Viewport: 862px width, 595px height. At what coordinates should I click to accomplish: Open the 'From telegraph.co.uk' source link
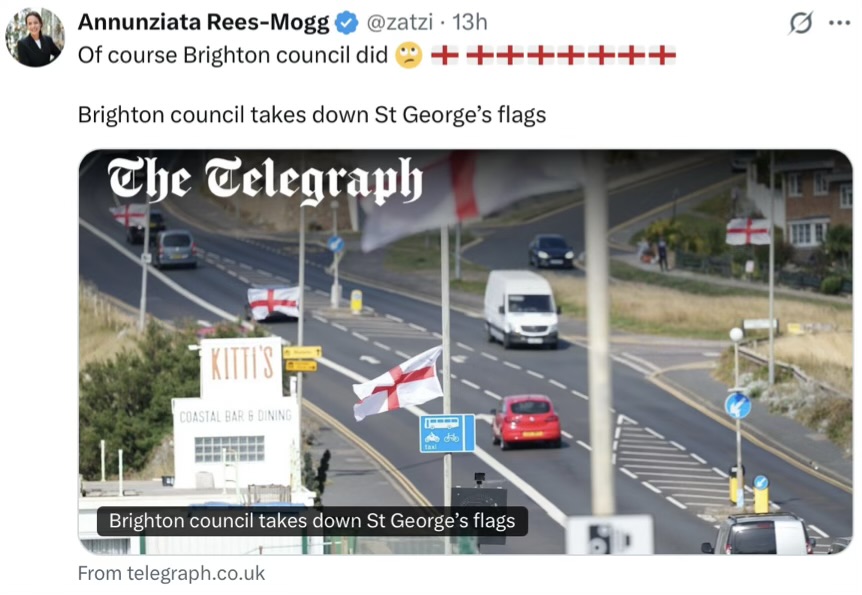(x=171, y=574)
